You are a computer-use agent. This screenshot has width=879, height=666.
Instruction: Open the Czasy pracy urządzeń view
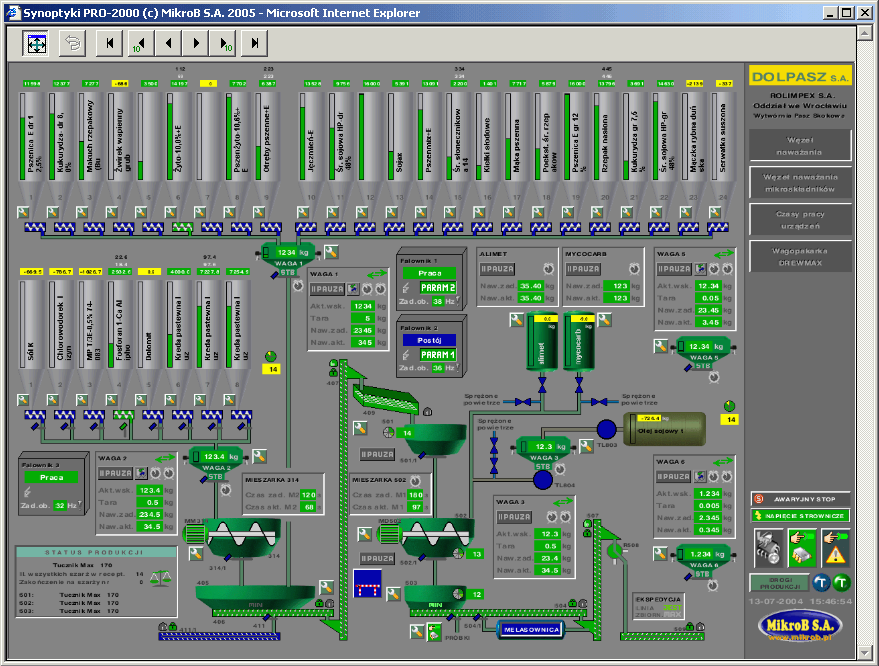[800, 220]
